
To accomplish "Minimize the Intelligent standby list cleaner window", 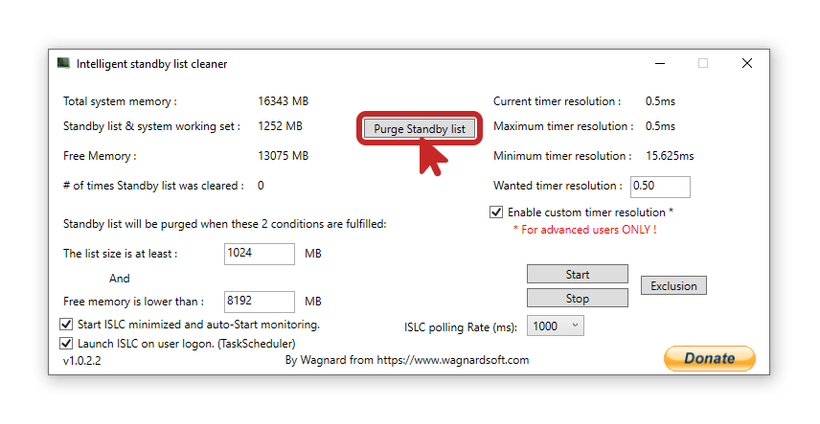I will (x=658, y=64).
